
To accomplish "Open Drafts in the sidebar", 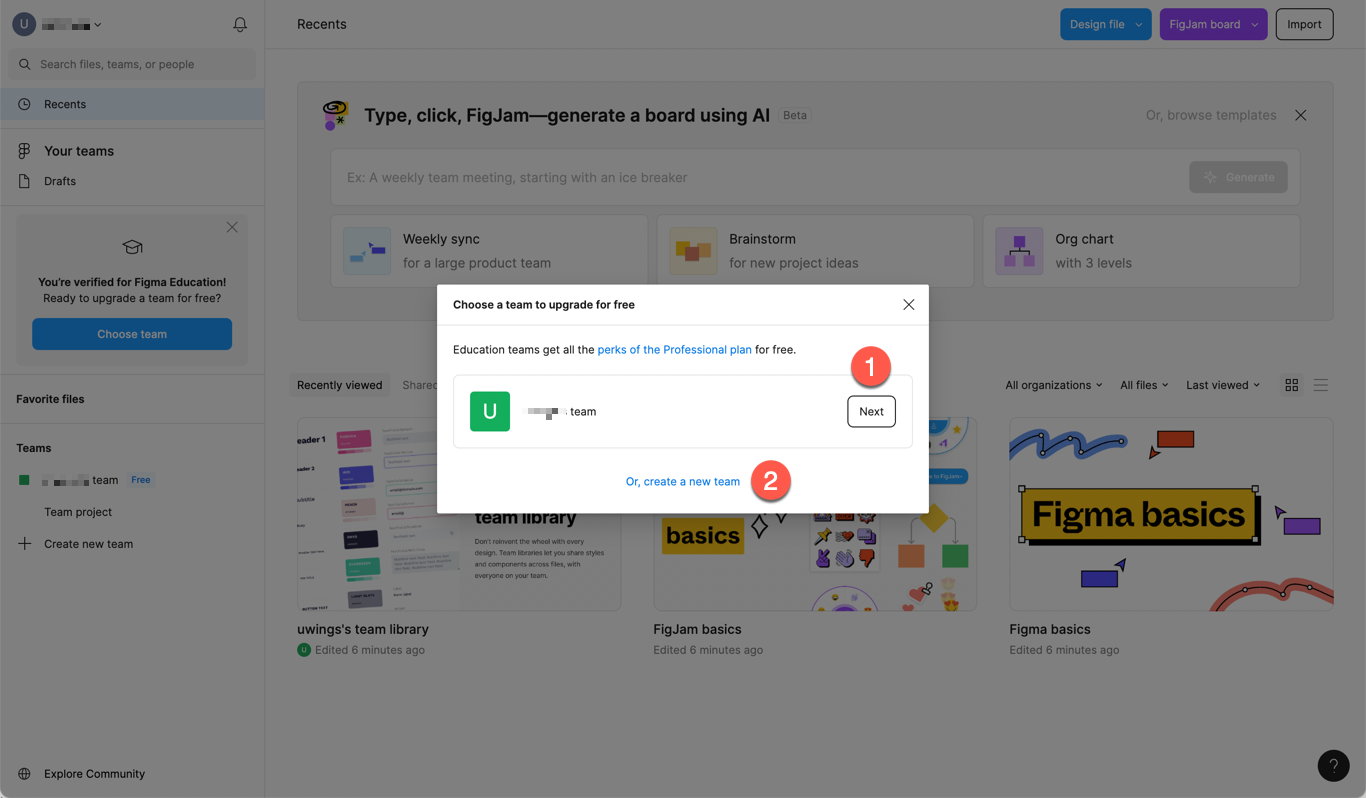I will pyautogui.click(x=60, y=181).
